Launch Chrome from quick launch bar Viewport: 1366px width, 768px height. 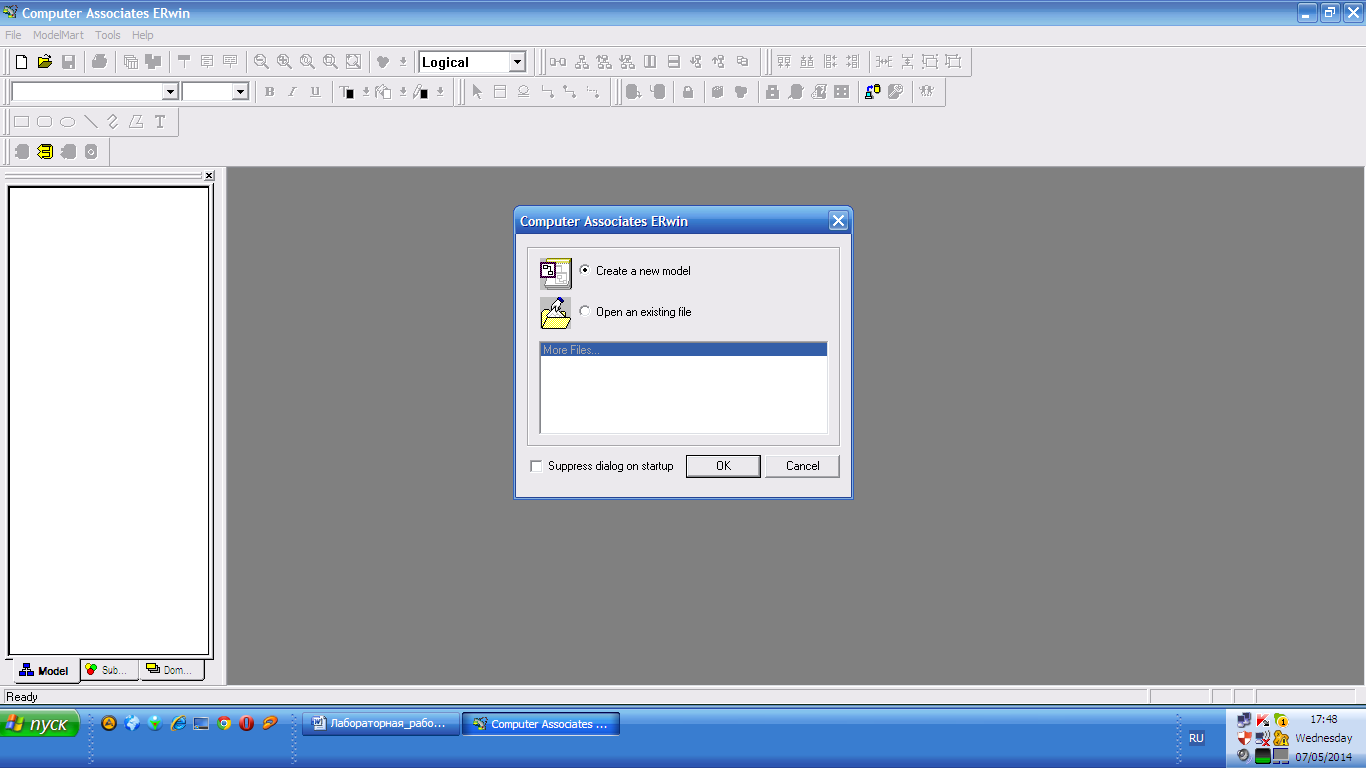224,723
